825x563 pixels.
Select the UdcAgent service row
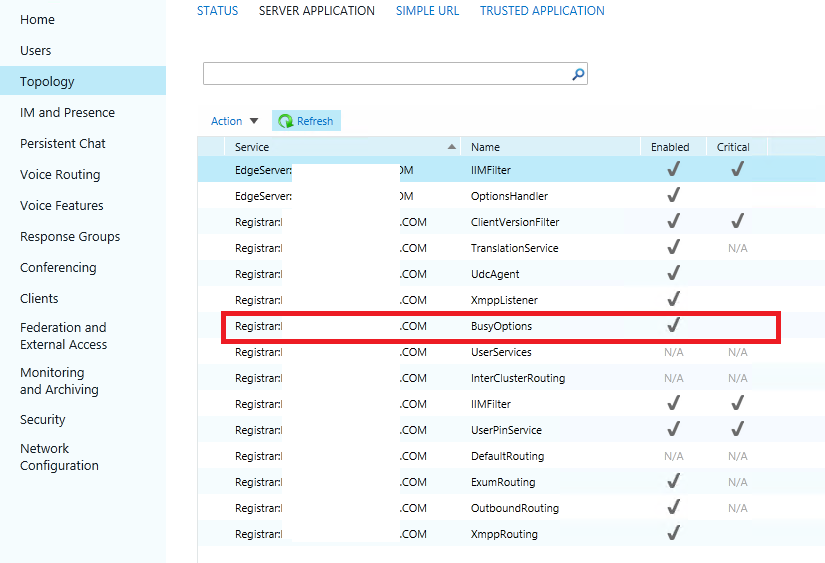pos(495,274)
